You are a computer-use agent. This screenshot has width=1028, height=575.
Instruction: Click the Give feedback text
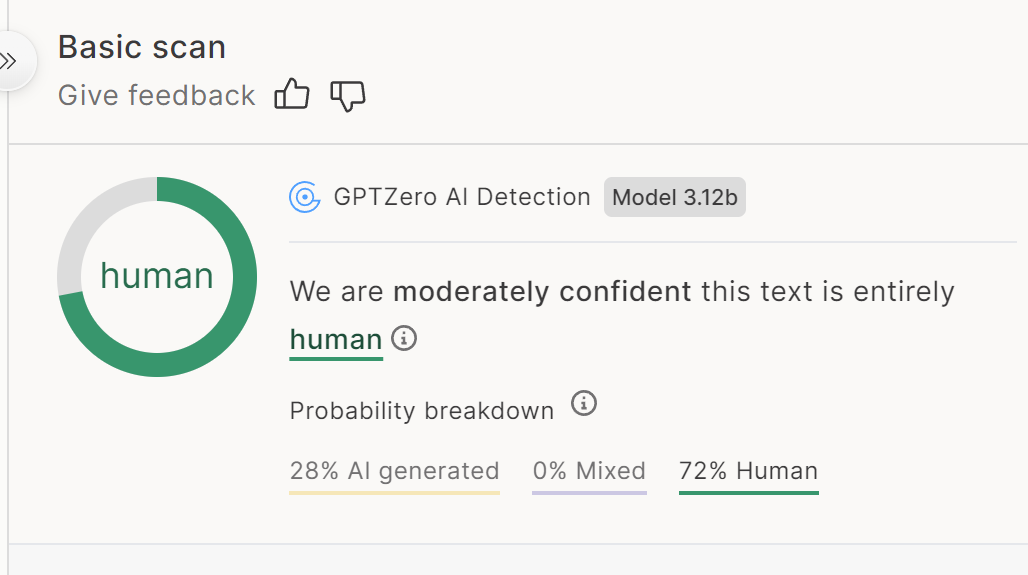click(157, 95)
